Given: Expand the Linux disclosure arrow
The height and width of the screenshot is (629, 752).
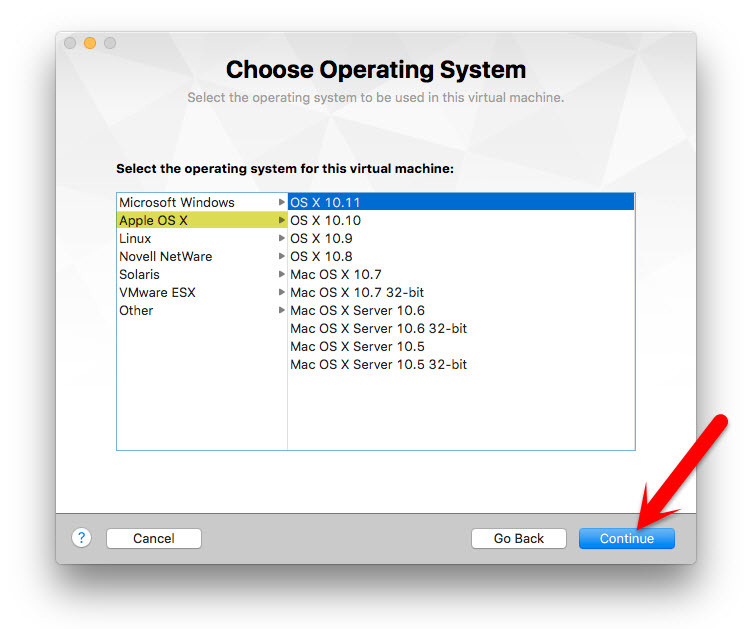Looking at the screenshot, I should tap(282, 238).
